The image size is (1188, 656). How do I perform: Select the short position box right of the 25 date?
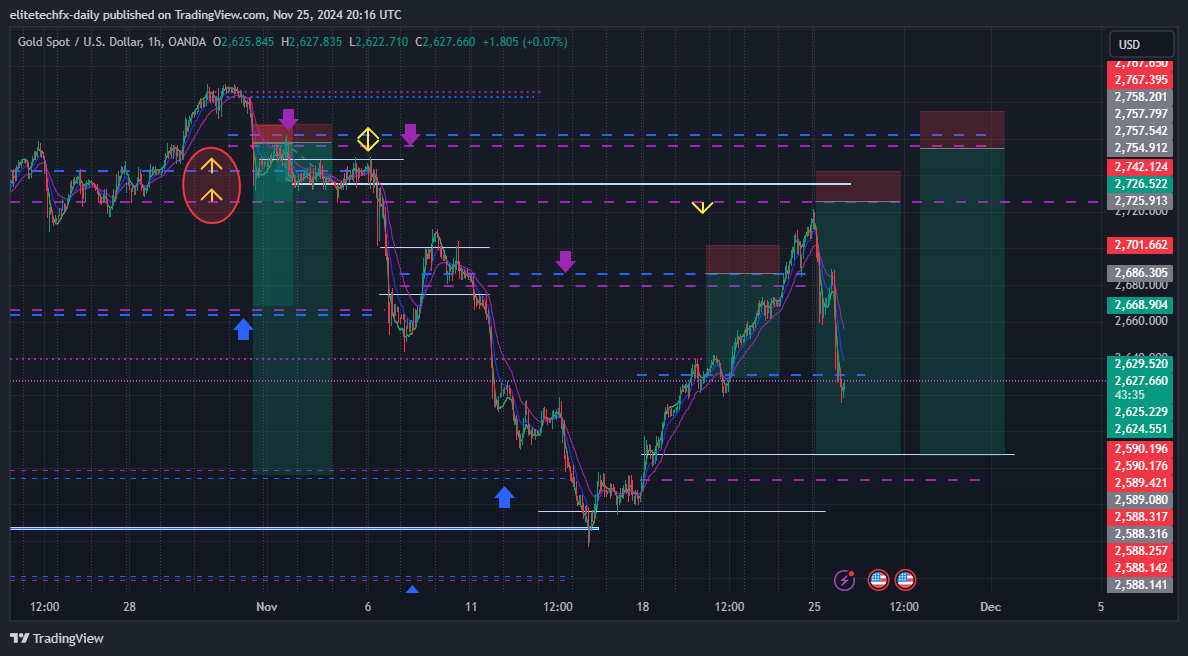click(858, 313)
